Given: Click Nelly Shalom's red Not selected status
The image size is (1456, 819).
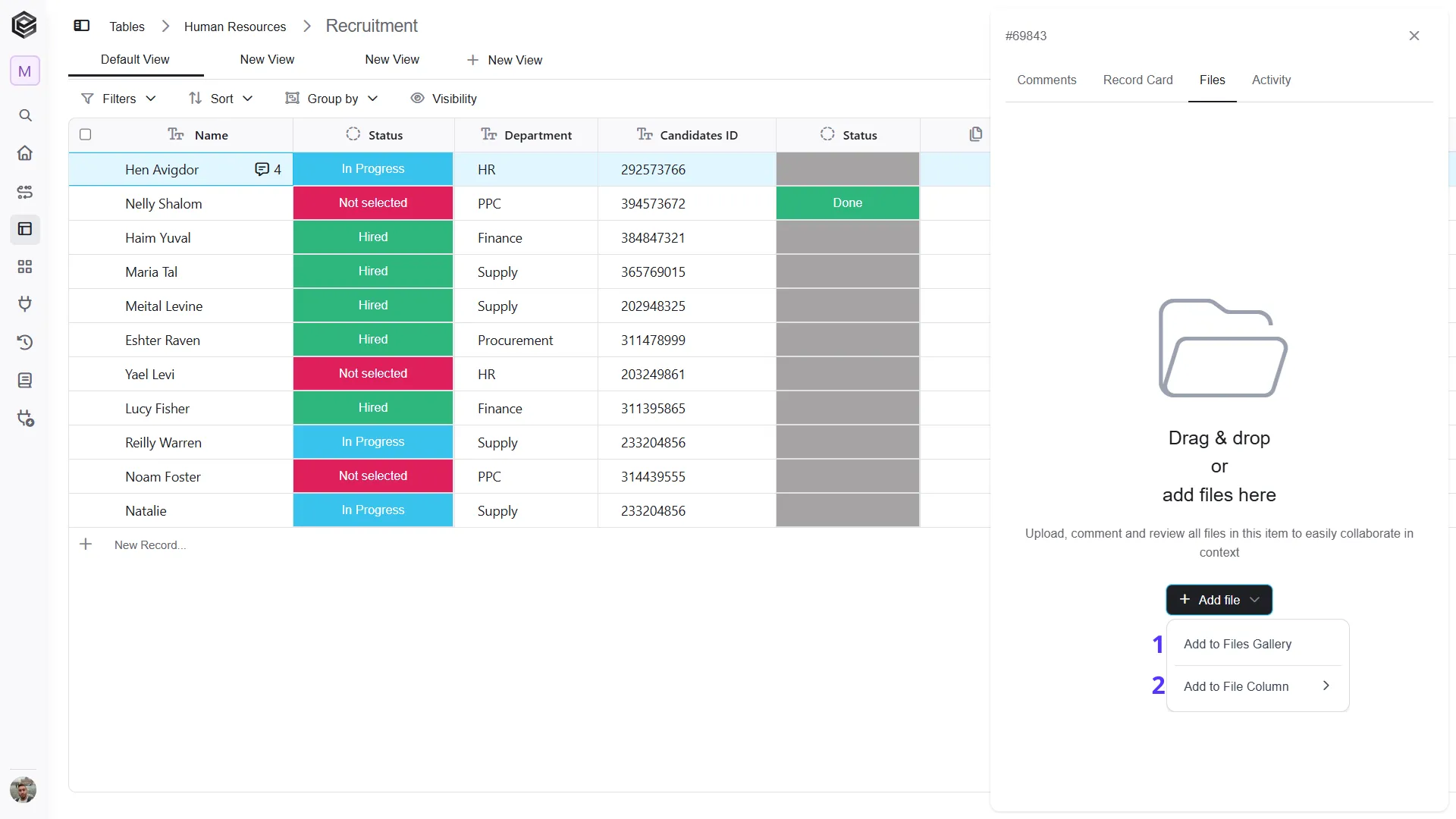Looking at the screenshot, I should [373, 203].
